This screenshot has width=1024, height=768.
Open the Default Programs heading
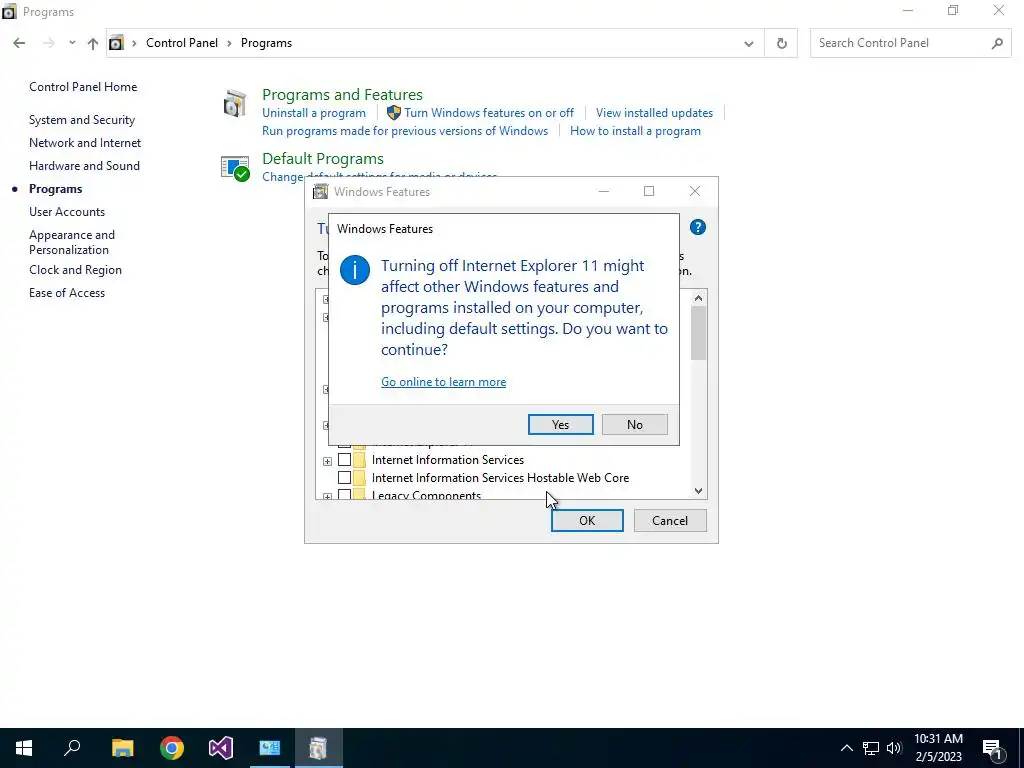[323, 159]
